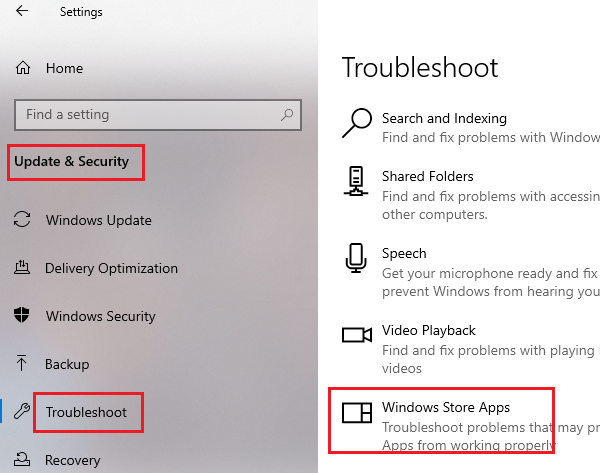The width and height of the screenshot is (600, 473).
Task: Select Windows Security in the sidebar
Action: 100,316
